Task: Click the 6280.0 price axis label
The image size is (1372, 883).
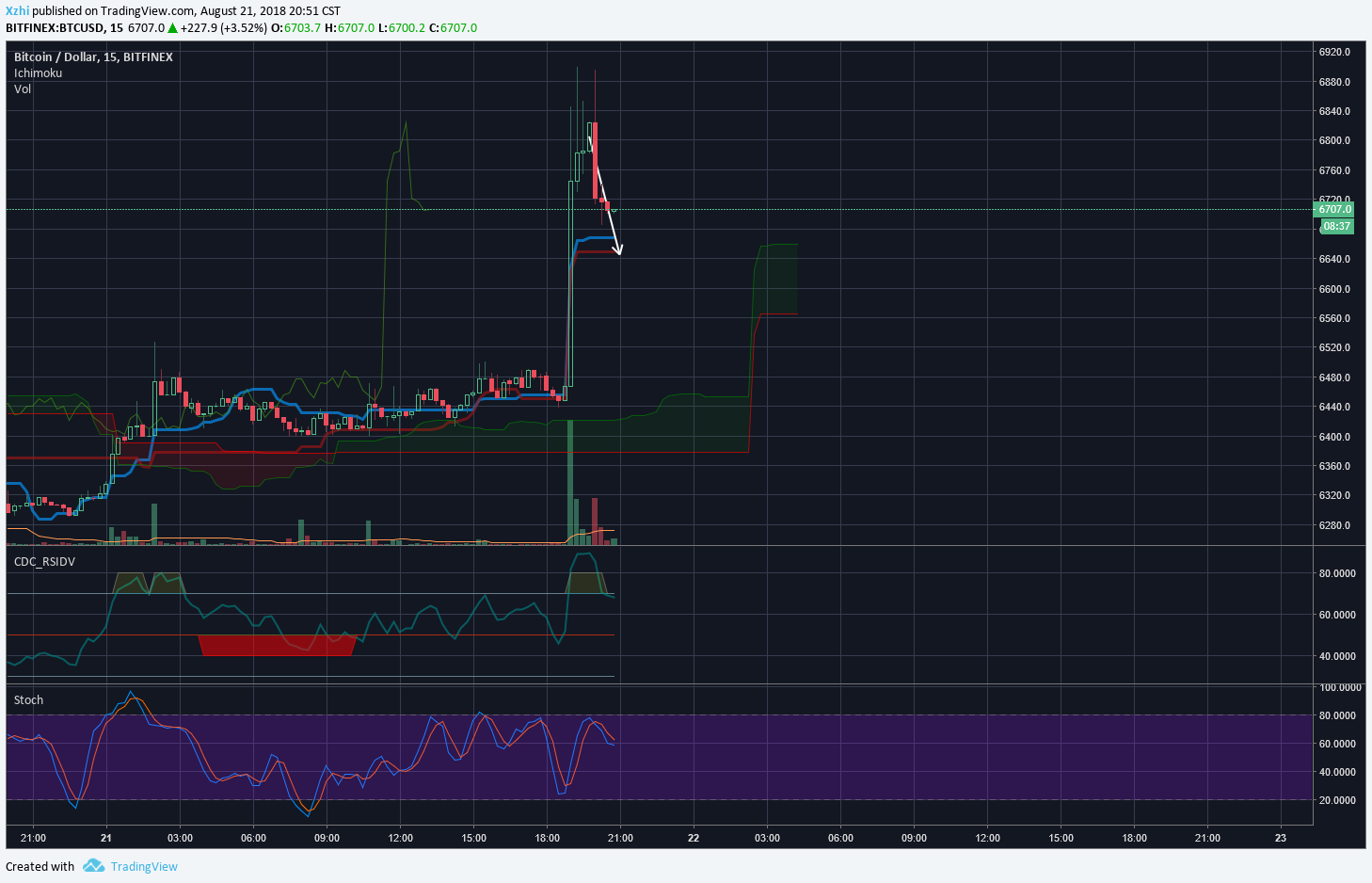Action: coord(1334,526)
